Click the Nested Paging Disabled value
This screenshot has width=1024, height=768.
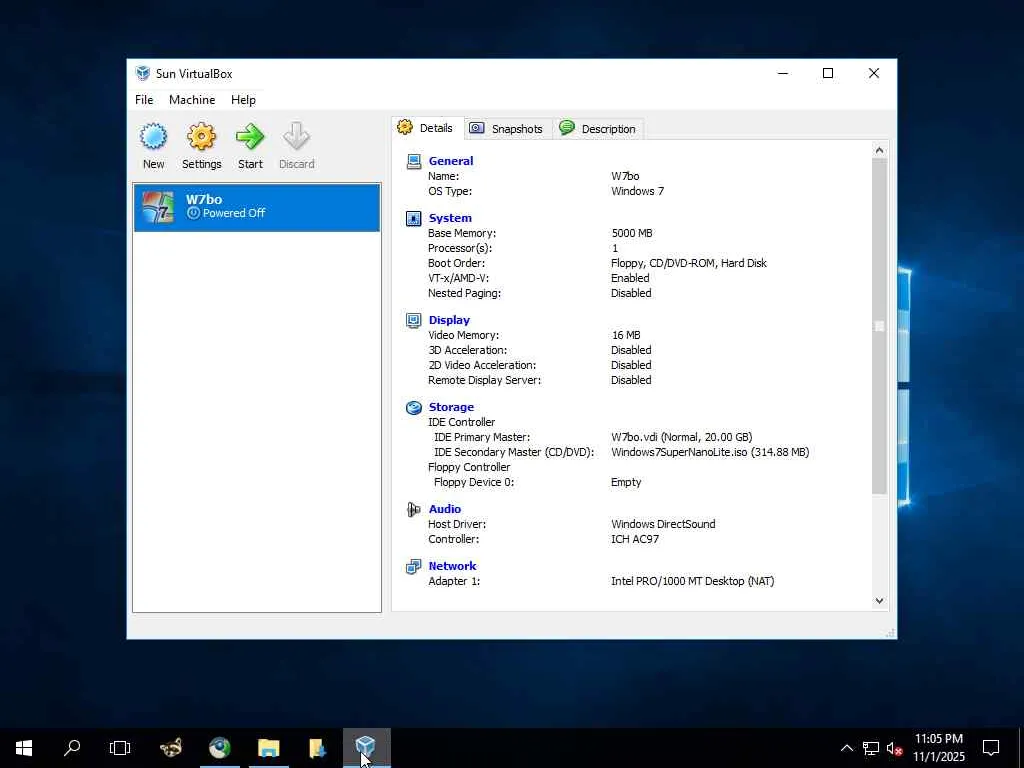pos(631,293)
